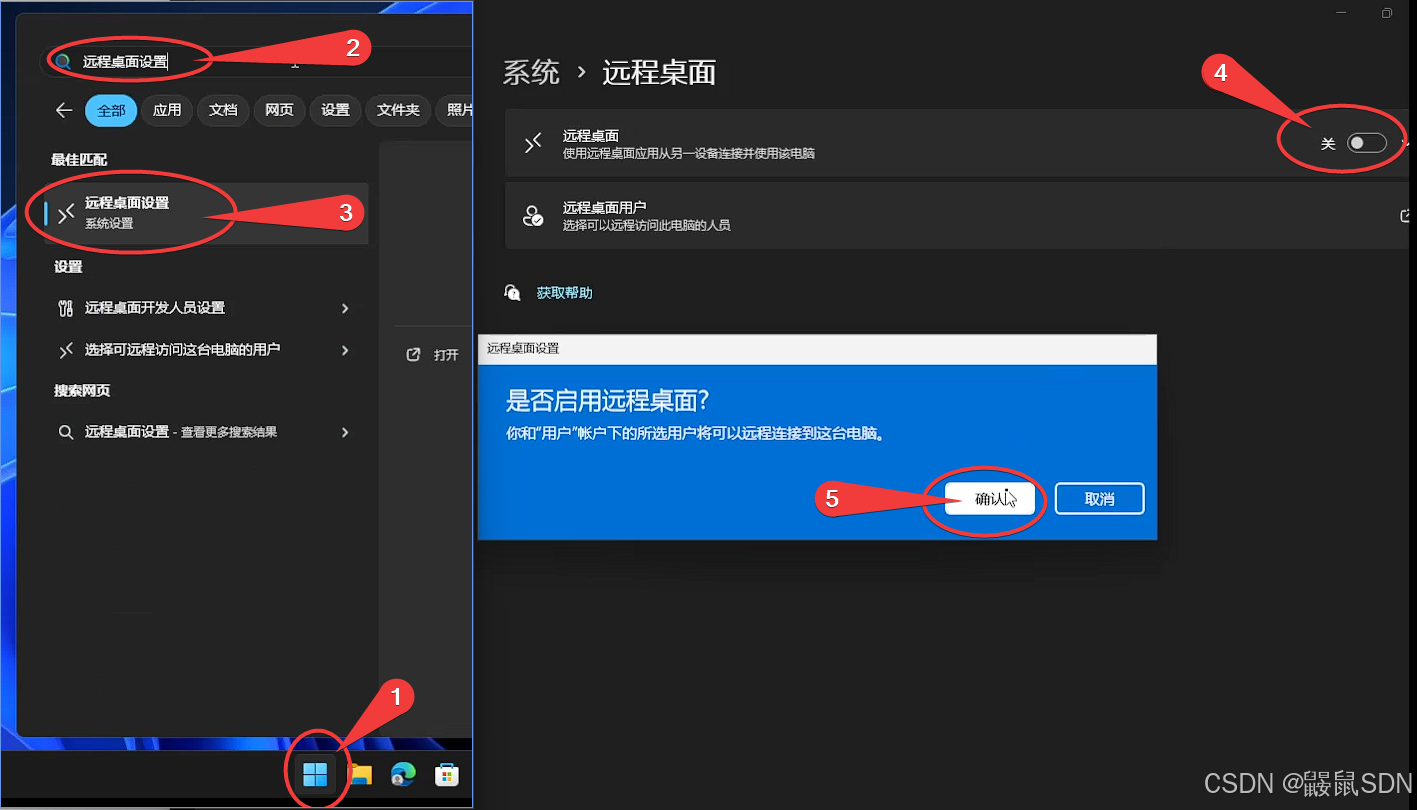Expand chevron for web search 远程桌面设置
The image size is (1417, 810).
click(x=345, y=432)
